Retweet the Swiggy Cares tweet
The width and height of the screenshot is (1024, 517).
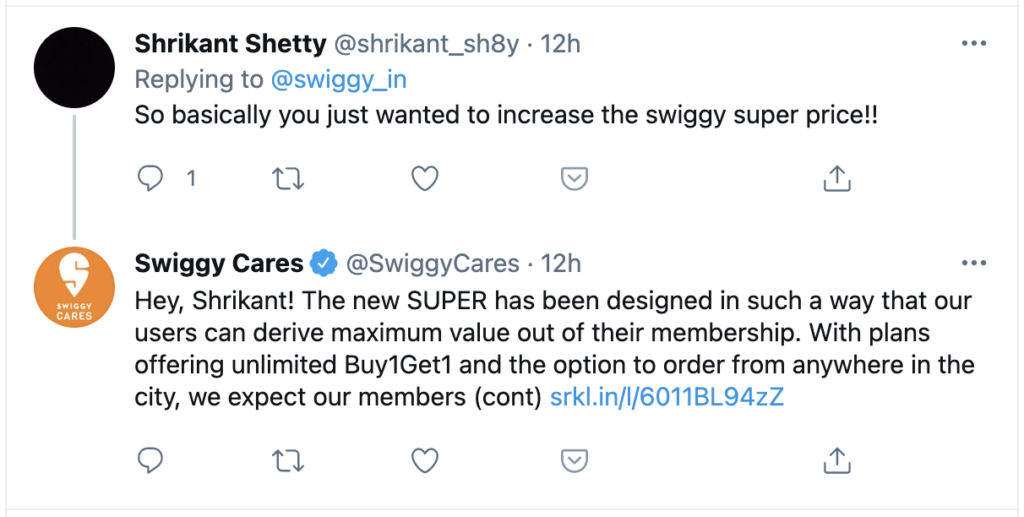point(287,460)
